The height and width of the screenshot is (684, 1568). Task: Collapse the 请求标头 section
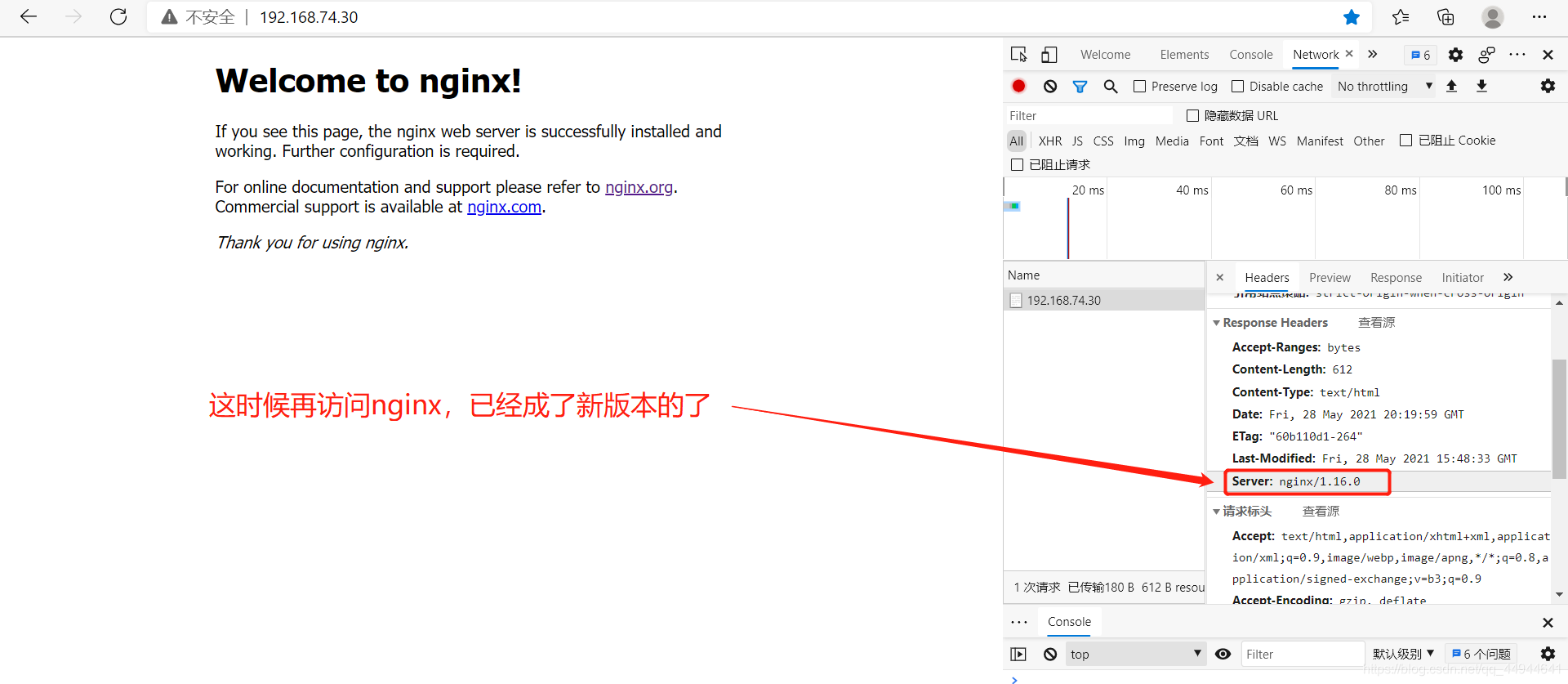click(x=1216, y=512)
